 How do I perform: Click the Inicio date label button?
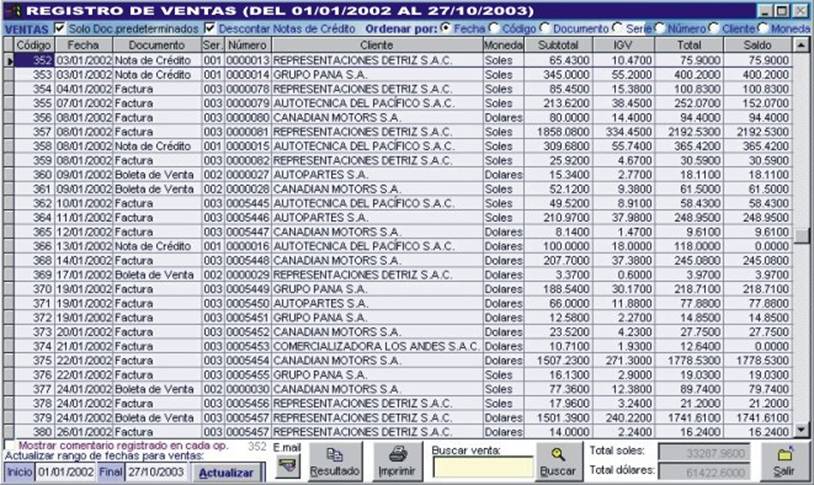point(19,472)
